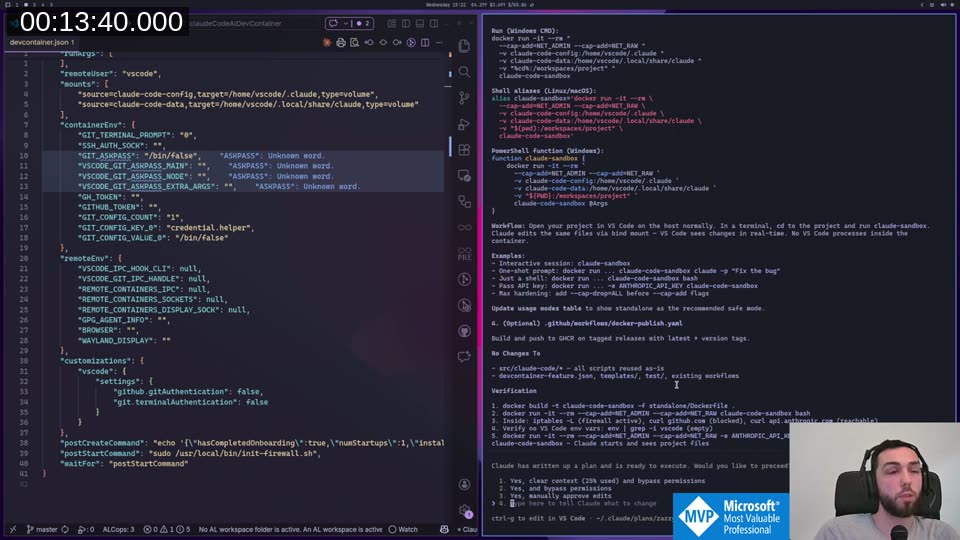Viewport: 960px width, 540px height.
Task: Toggle the primary sidebar layout icon
Action: coord(406,23)
